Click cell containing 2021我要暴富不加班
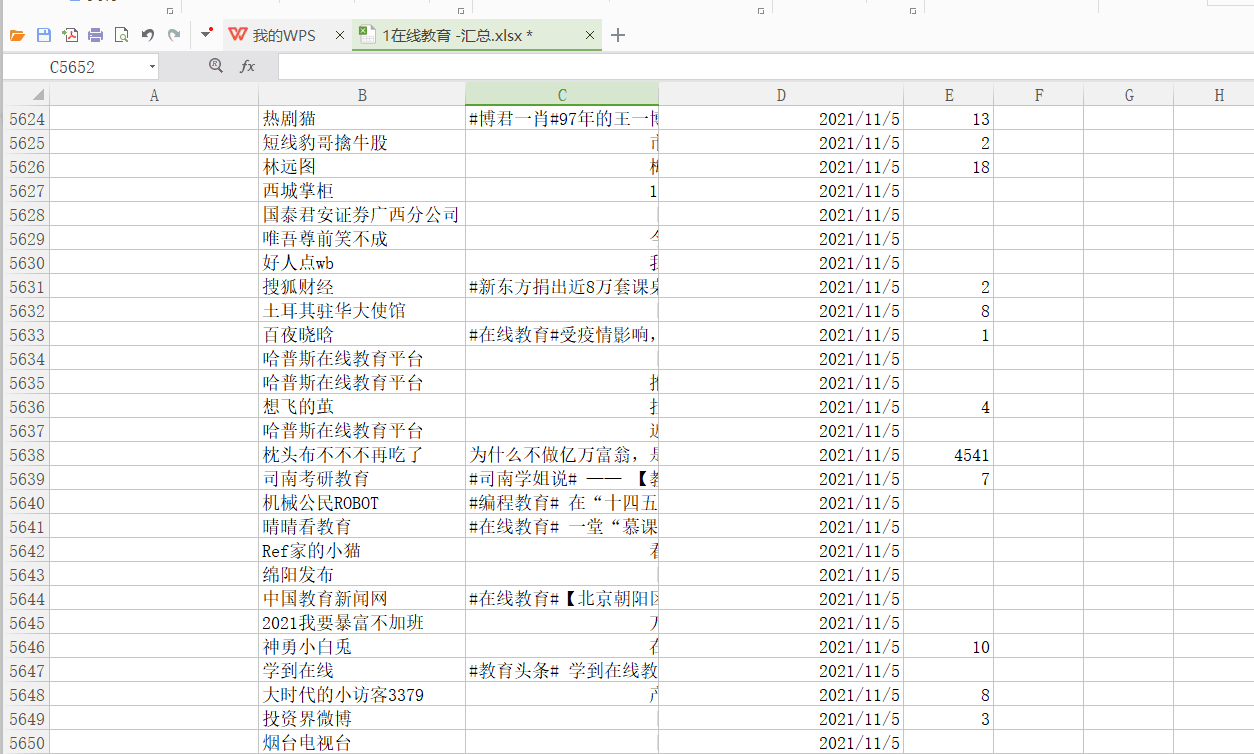The image size is (1254, 754). (x=362, y=623)
